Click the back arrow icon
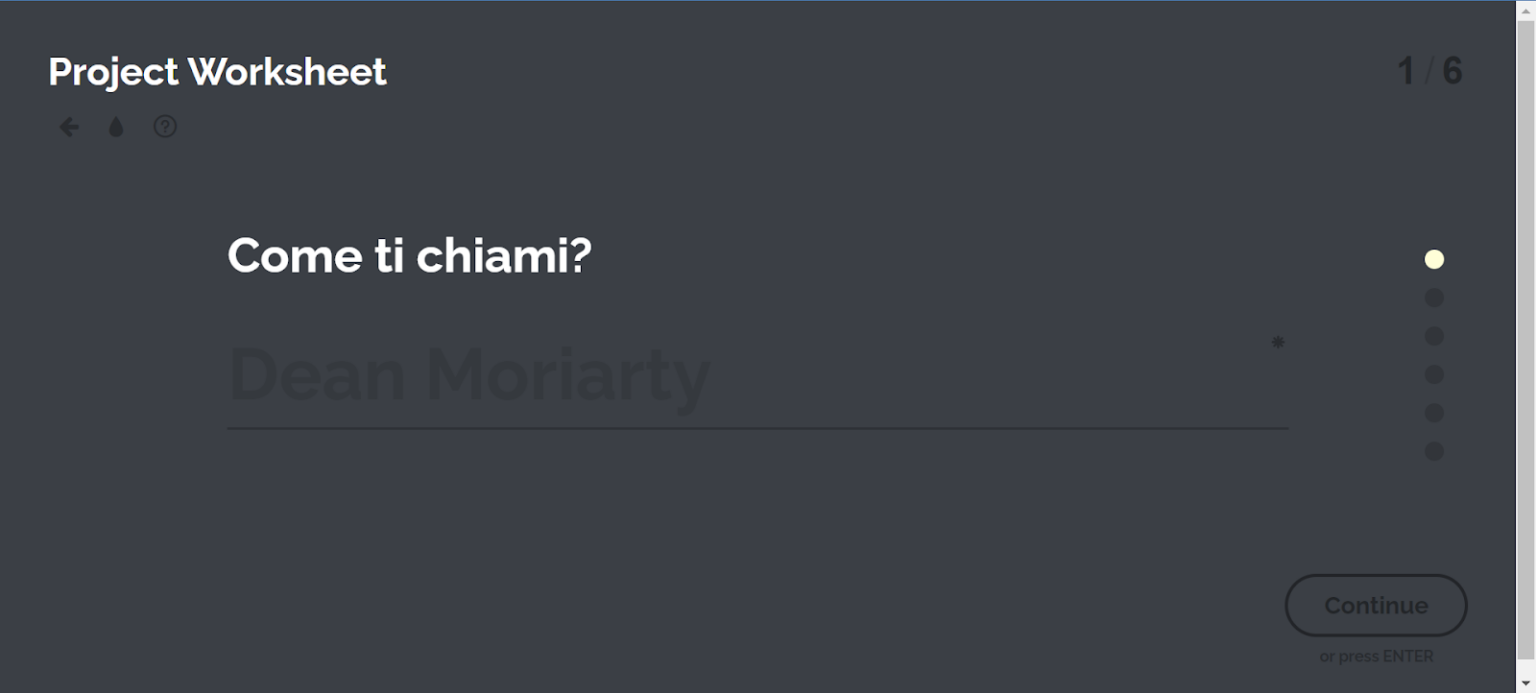This screenshot has width=1536, height=693. point(69,127)
